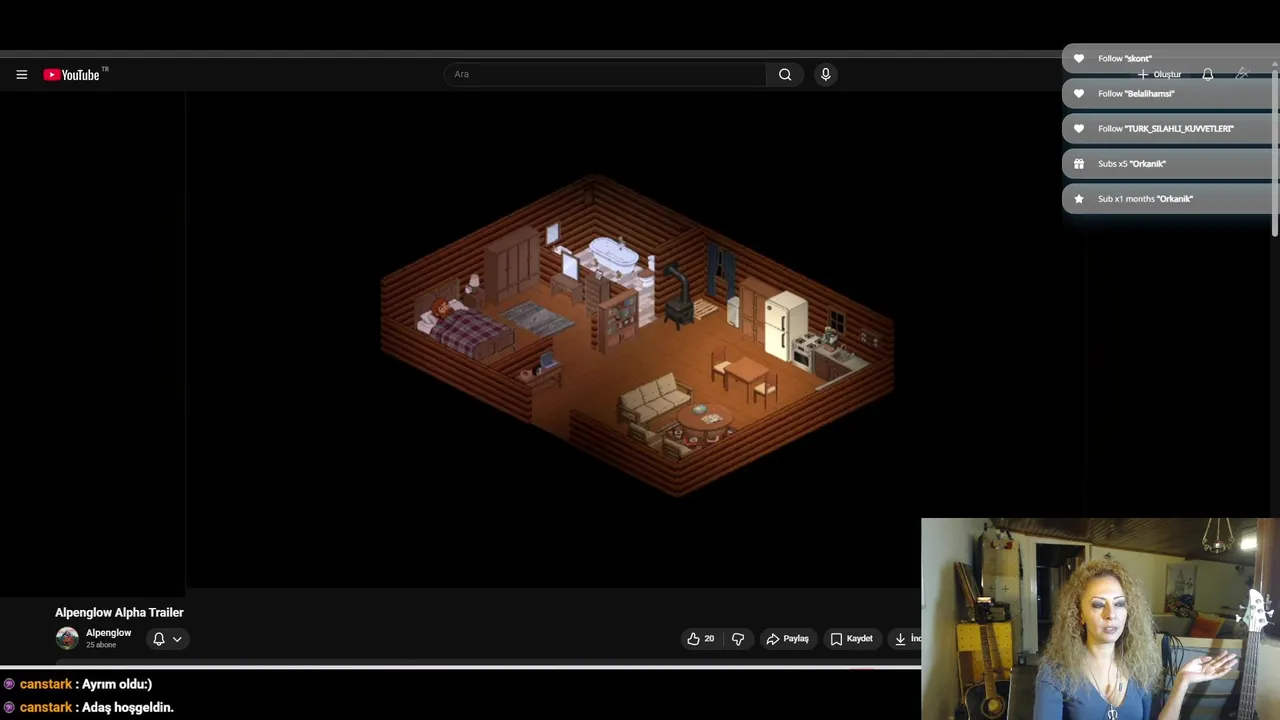
Task: Click the Subs x5 "Orkanik" alert
Action: [1166, 163]
